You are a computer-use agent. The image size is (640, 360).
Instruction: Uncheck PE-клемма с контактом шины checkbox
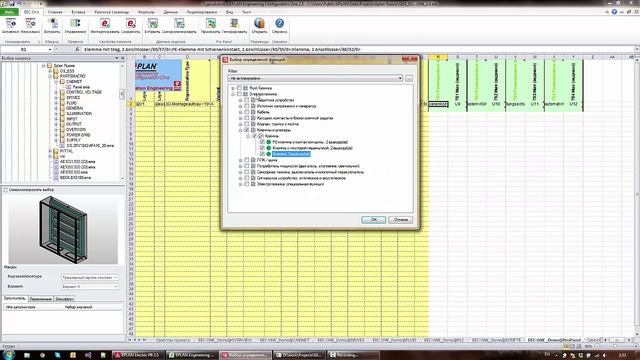[x=262, y=142]
